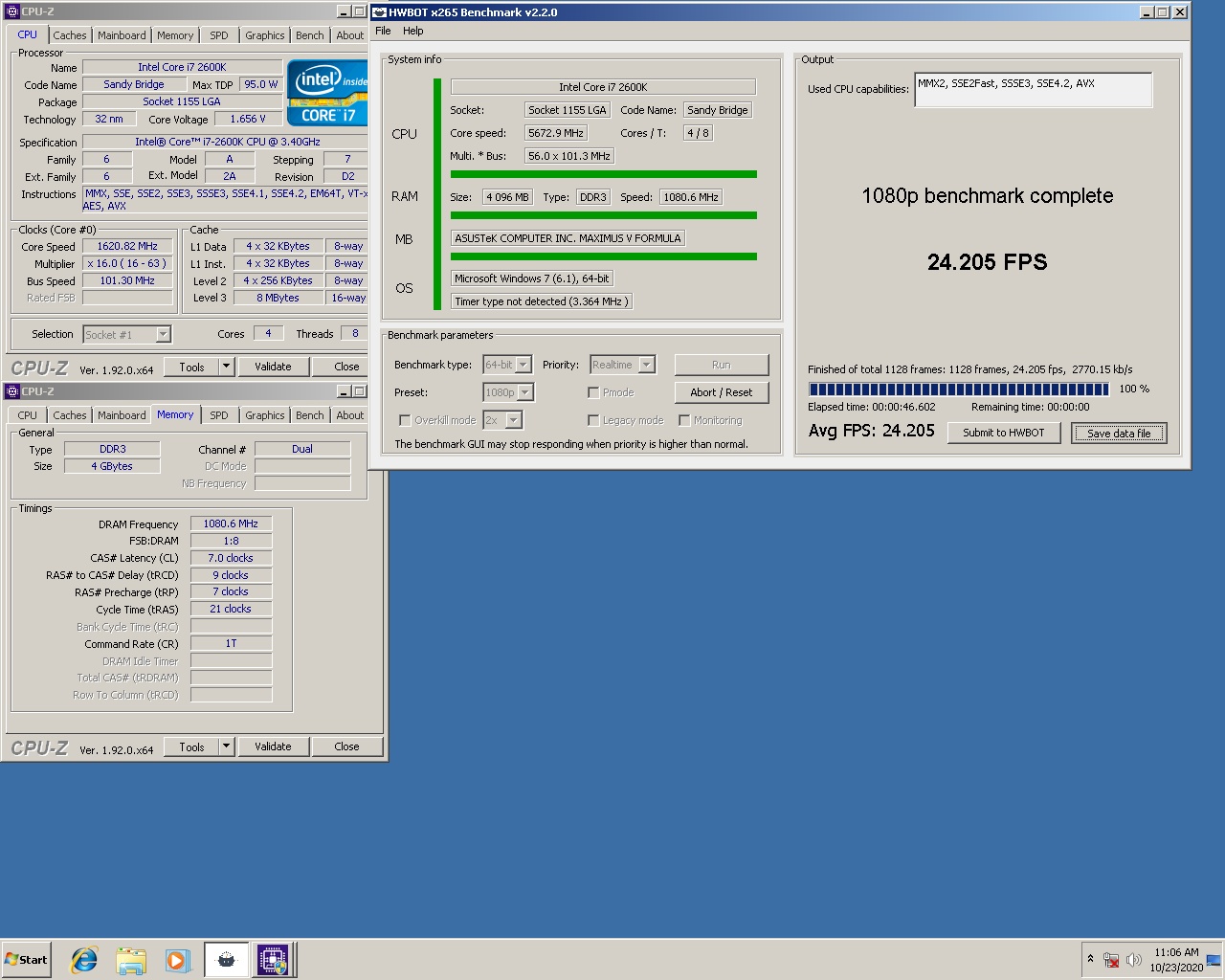Expand Tools dropdown arrow in lower CPU-Z

(227, 746)
